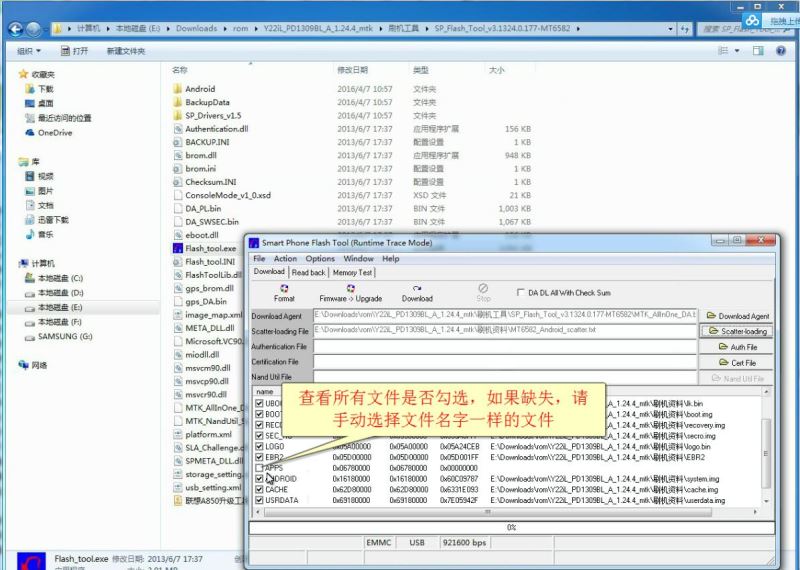This screenshot has width=800, height=570.
Task: Expand the 计算机 breadcrumb arrow
Action: click(108, 29)
